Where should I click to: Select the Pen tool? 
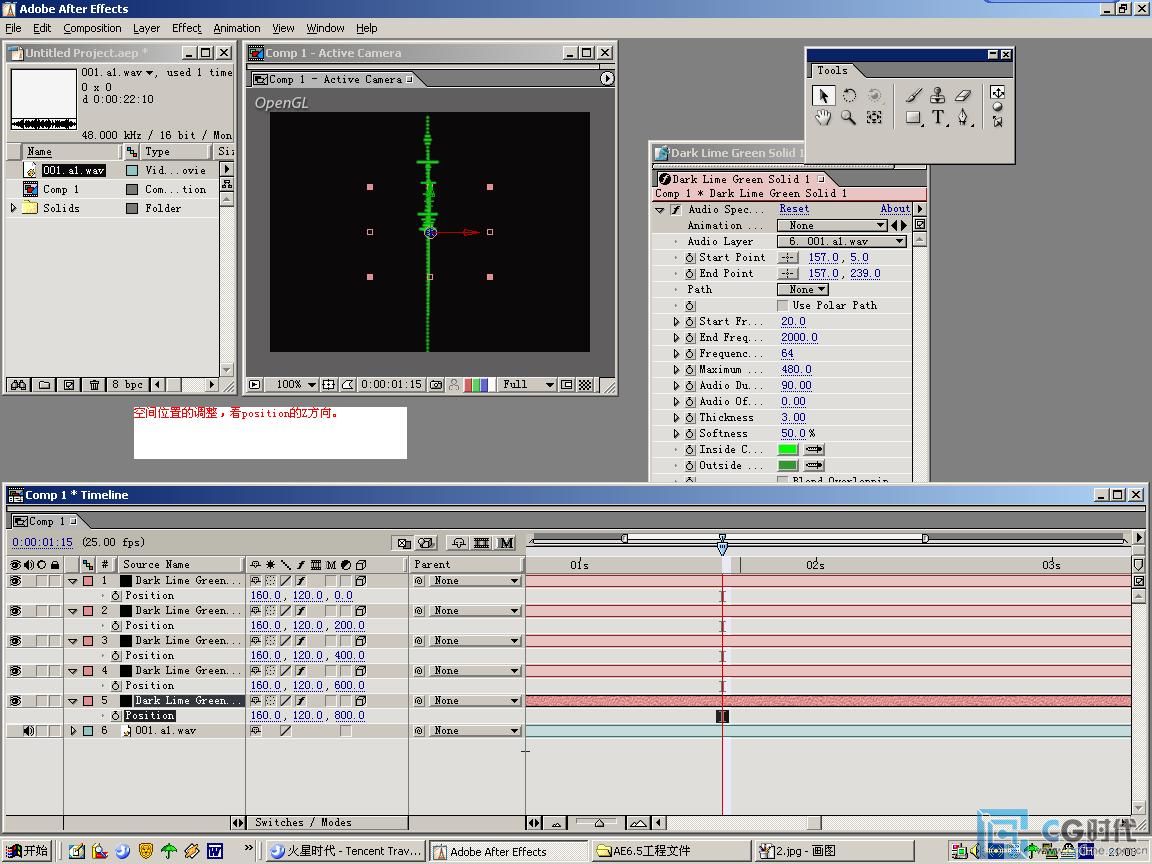963,118
